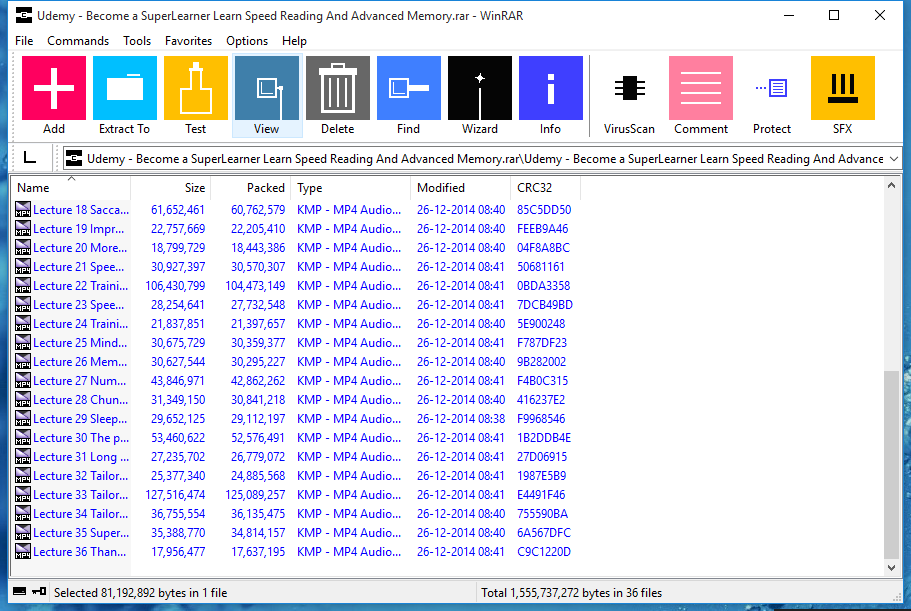Open the Commands menu
This screenshot has height=611, width=911.
78,41
